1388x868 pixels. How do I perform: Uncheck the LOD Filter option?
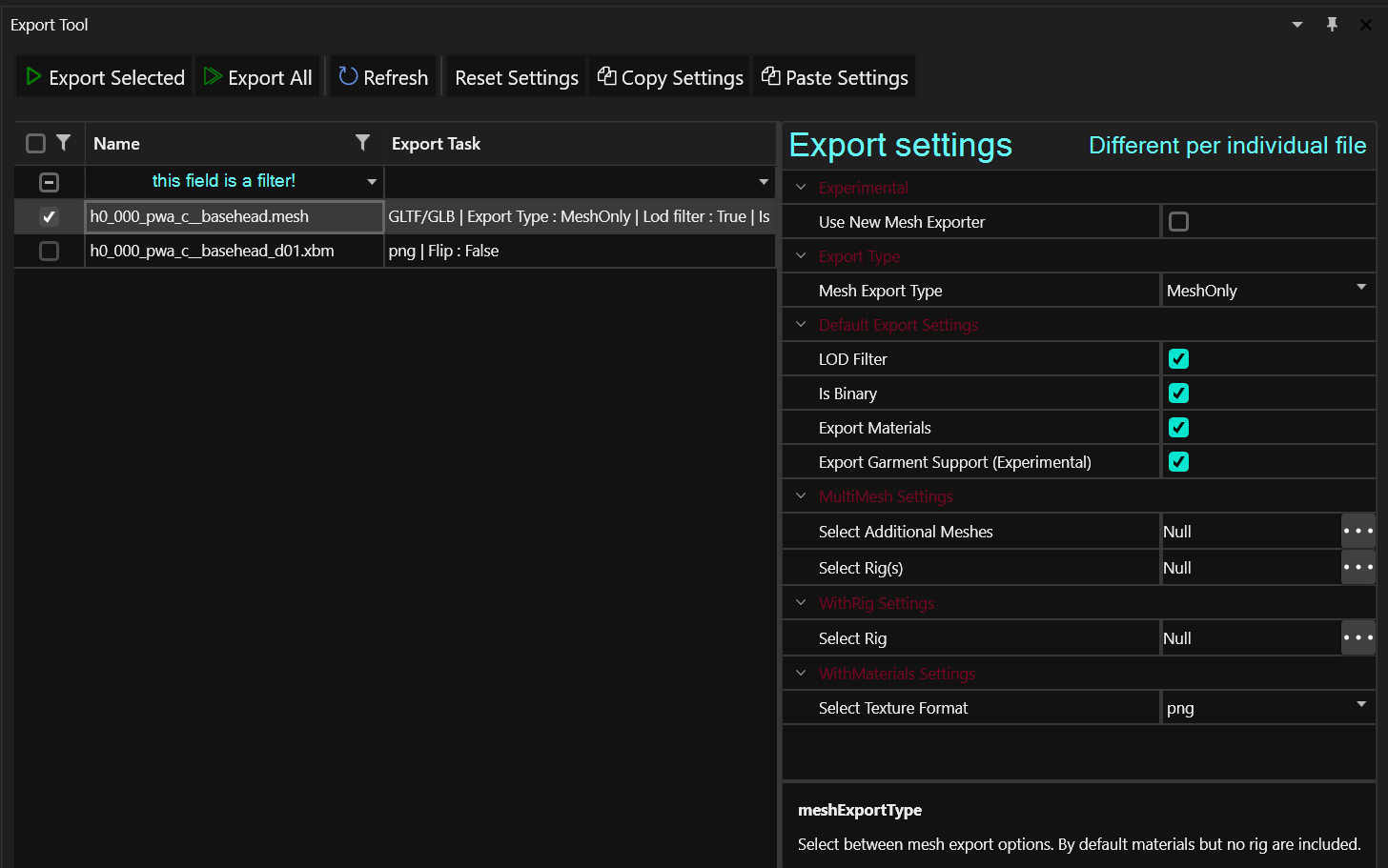1179,359
